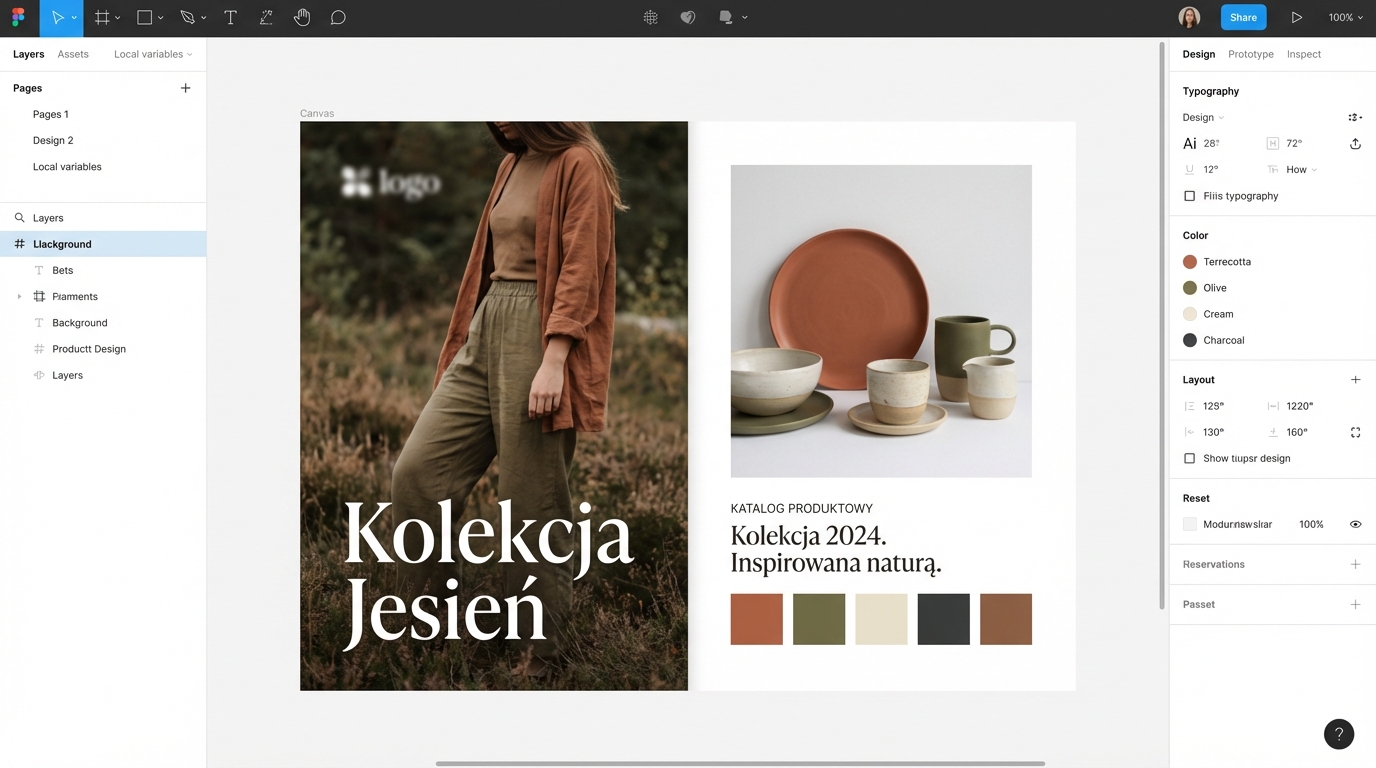The height and width of the screenshot is (768, 1376).
Task: Select the Terrecotta color swatch
Action: pyautogui.click(x=1191, y=261)
